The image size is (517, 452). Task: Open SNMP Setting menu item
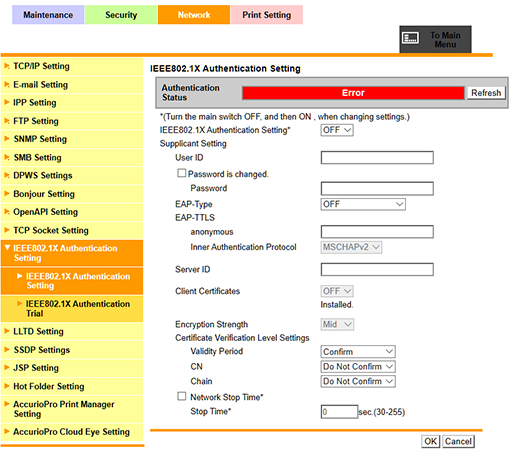[72, 139]
